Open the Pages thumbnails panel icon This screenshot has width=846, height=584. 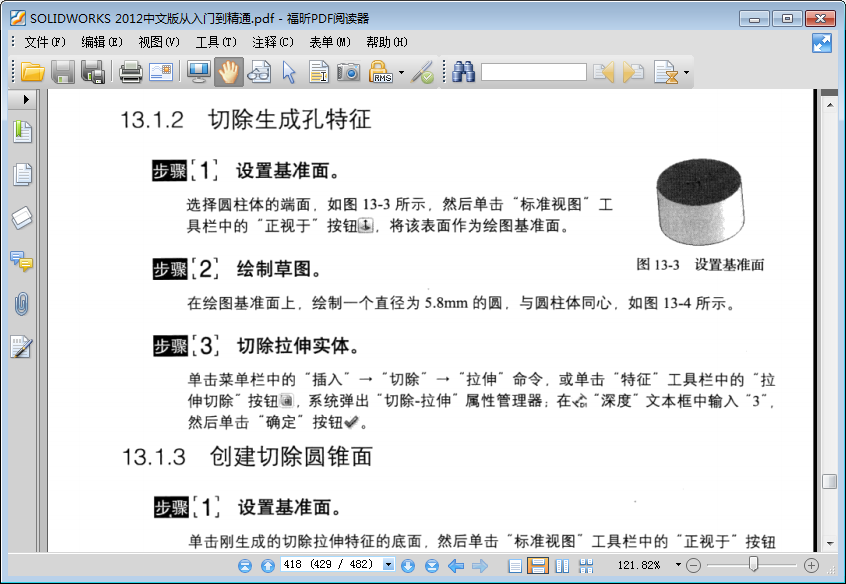pos(22,174)
